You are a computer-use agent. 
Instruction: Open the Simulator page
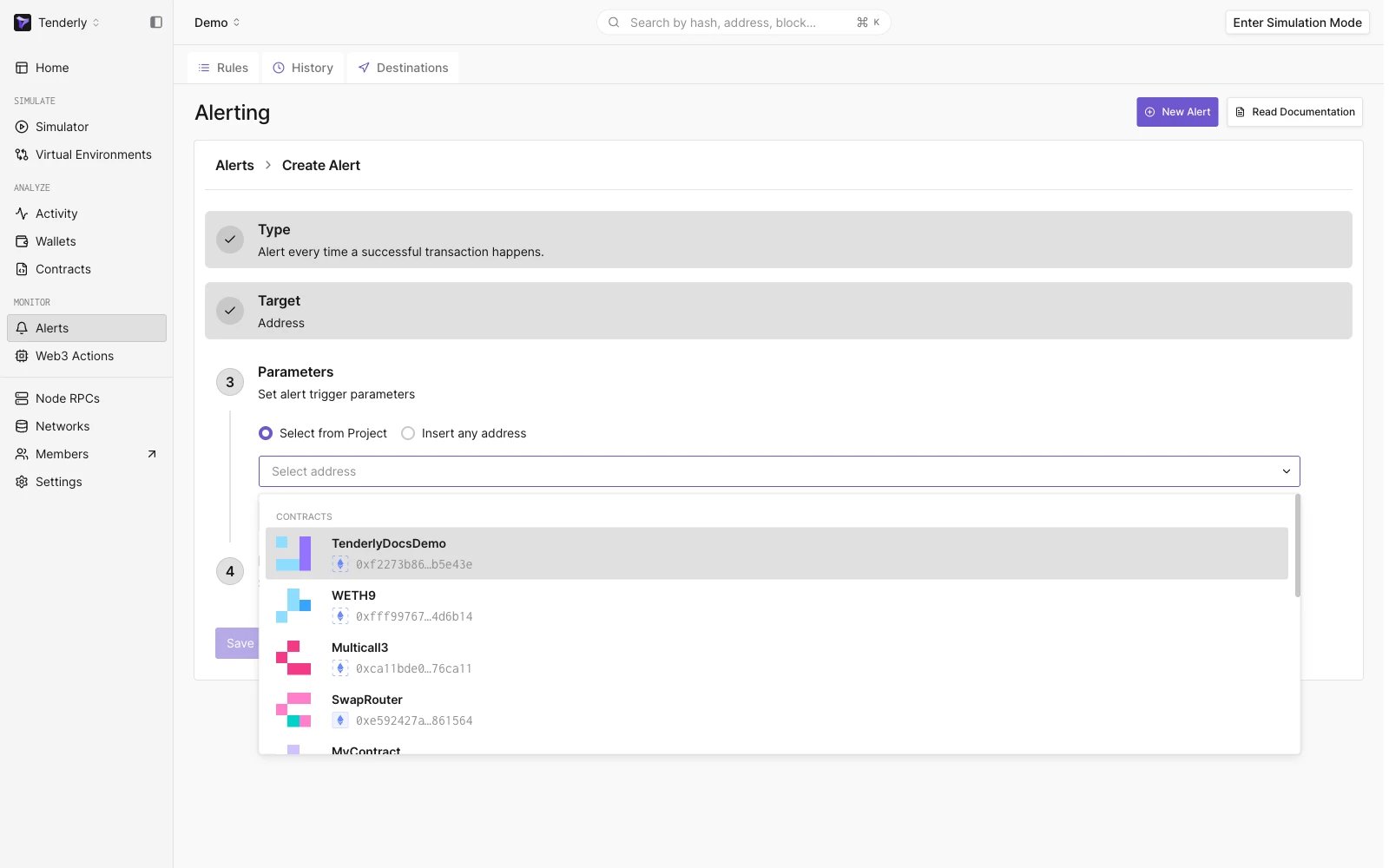[87, 127]
